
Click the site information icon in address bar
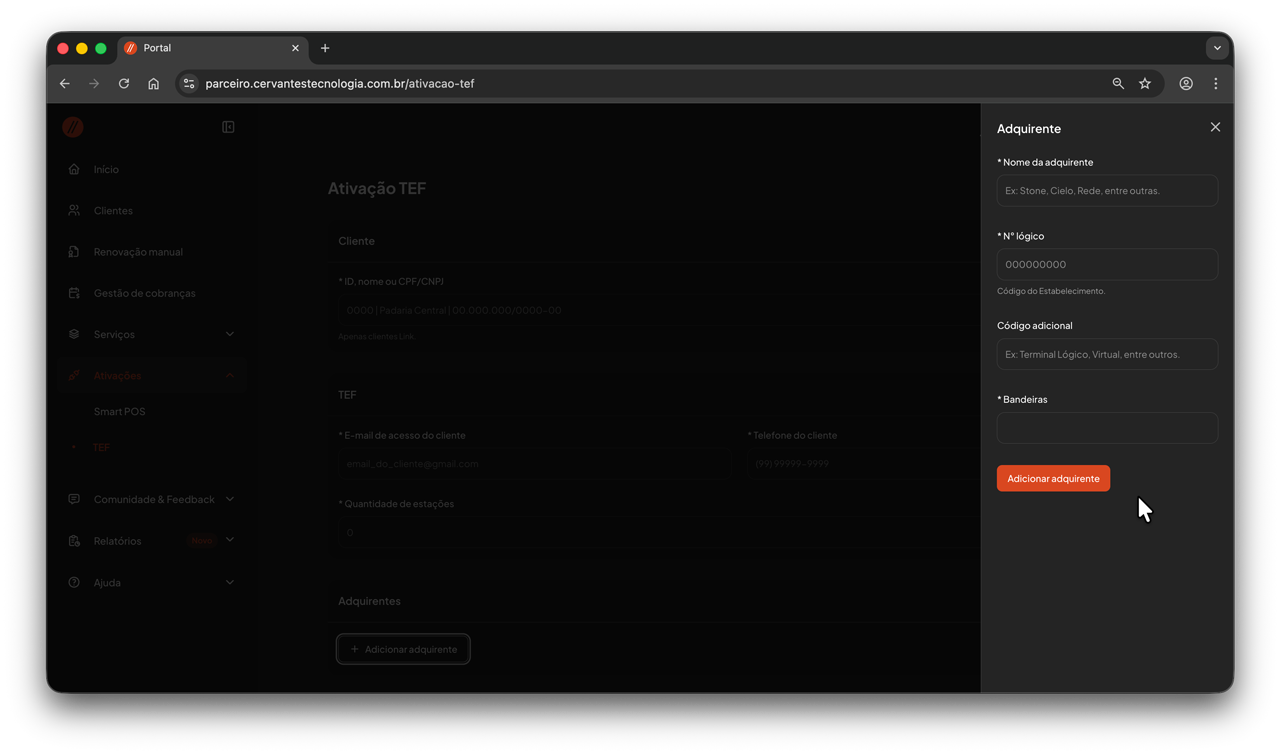tap(189, 84)
